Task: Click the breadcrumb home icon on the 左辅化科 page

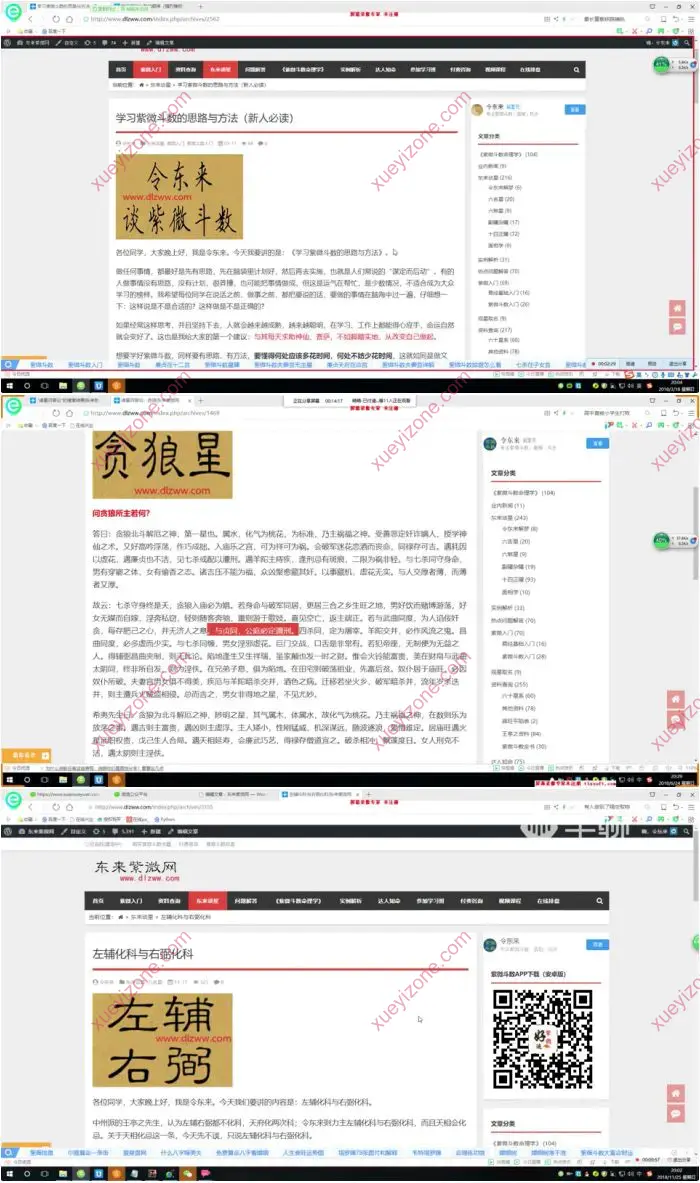Action: coord(121,917)
